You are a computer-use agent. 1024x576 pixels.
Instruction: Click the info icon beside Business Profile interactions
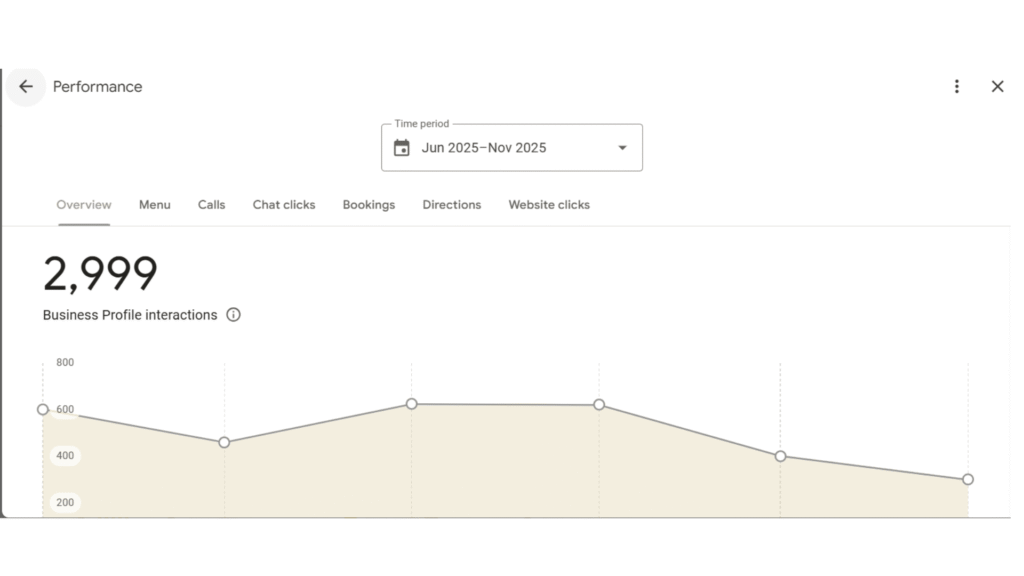(234, 315)
